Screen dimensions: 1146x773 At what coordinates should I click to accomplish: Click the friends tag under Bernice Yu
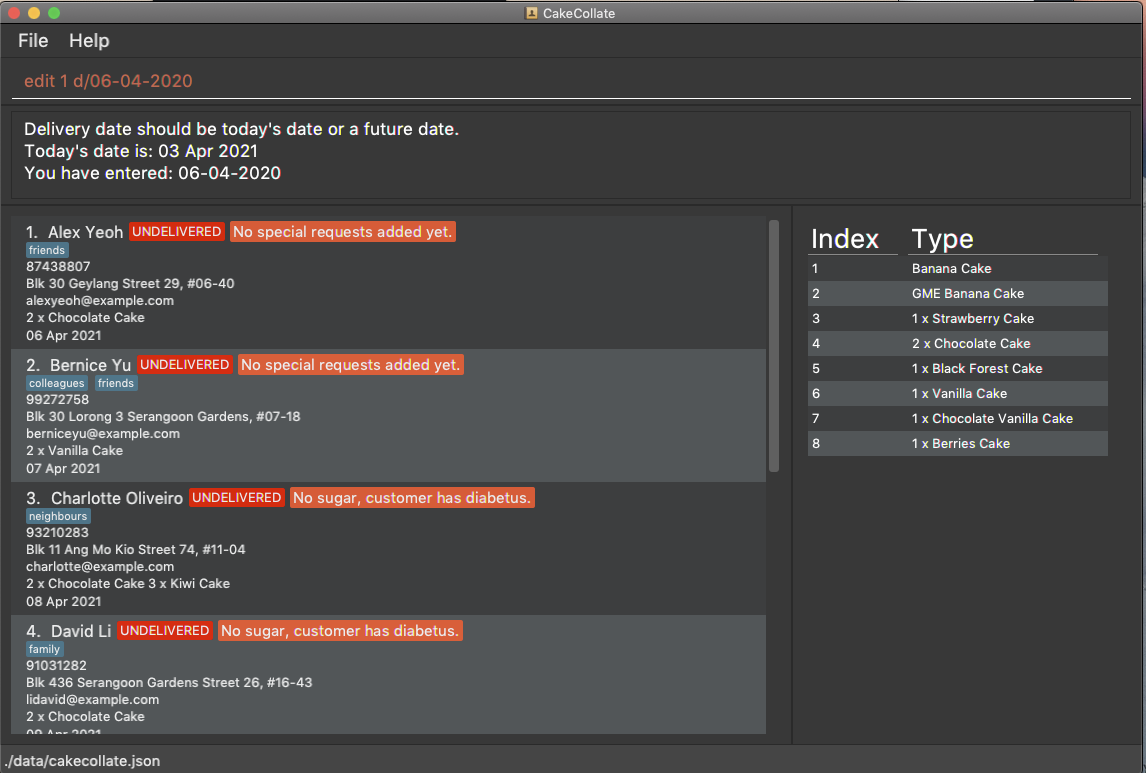115,383
